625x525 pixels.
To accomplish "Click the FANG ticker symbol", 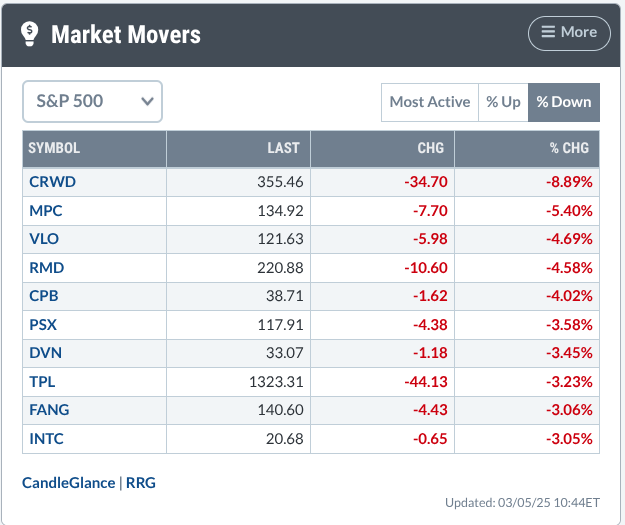I will click(x=49, y=410).
